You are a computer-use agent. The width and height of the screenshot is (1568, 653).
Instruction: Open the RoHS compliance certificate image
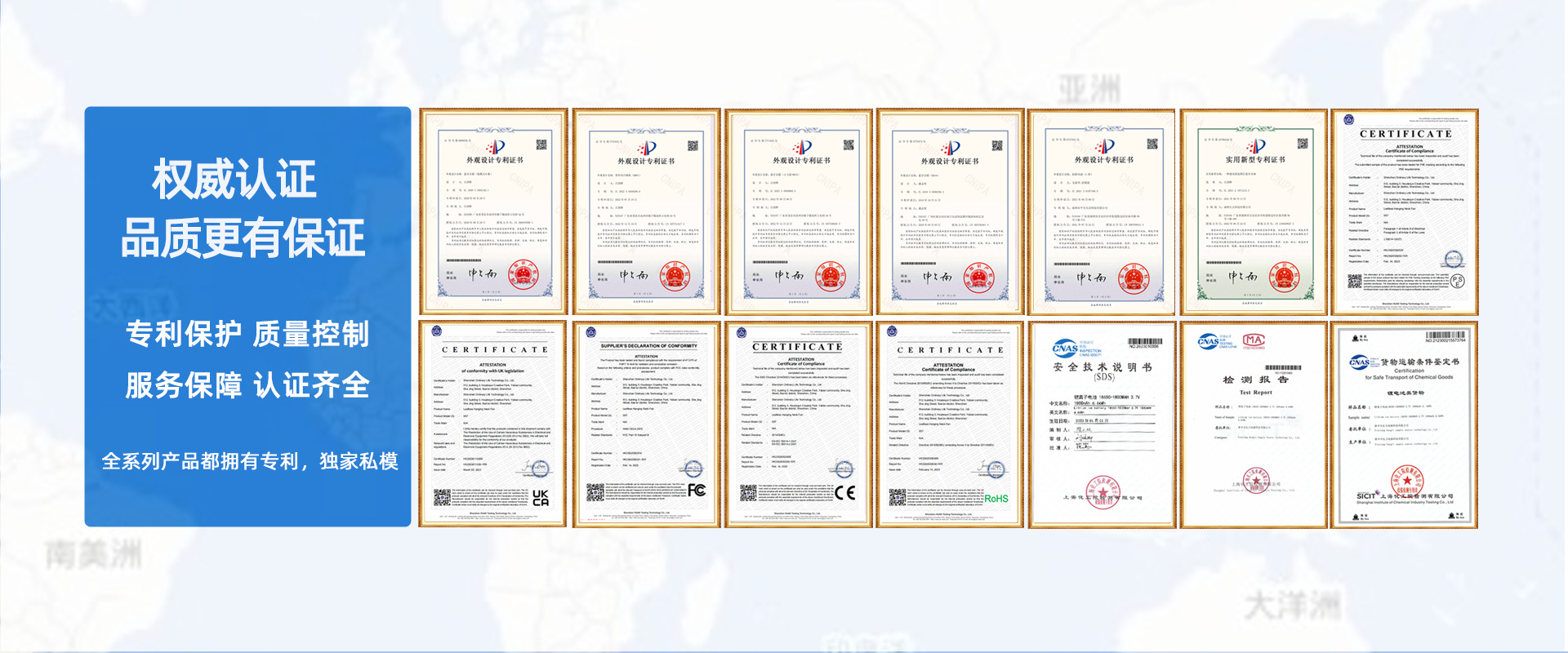pos(950,424)
